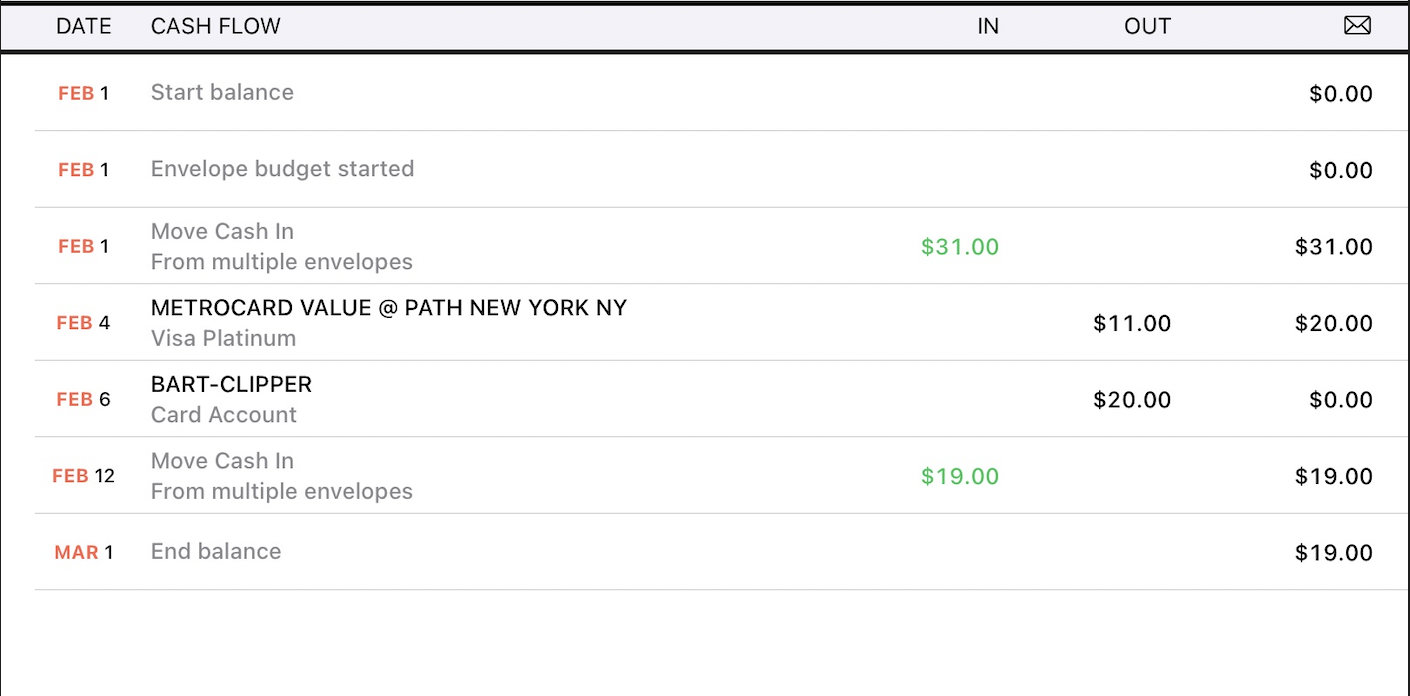The width and height of the screenshot is (1410, 696).
Task: Click the FEB 6 date label
Action: (x=84, y=400)
